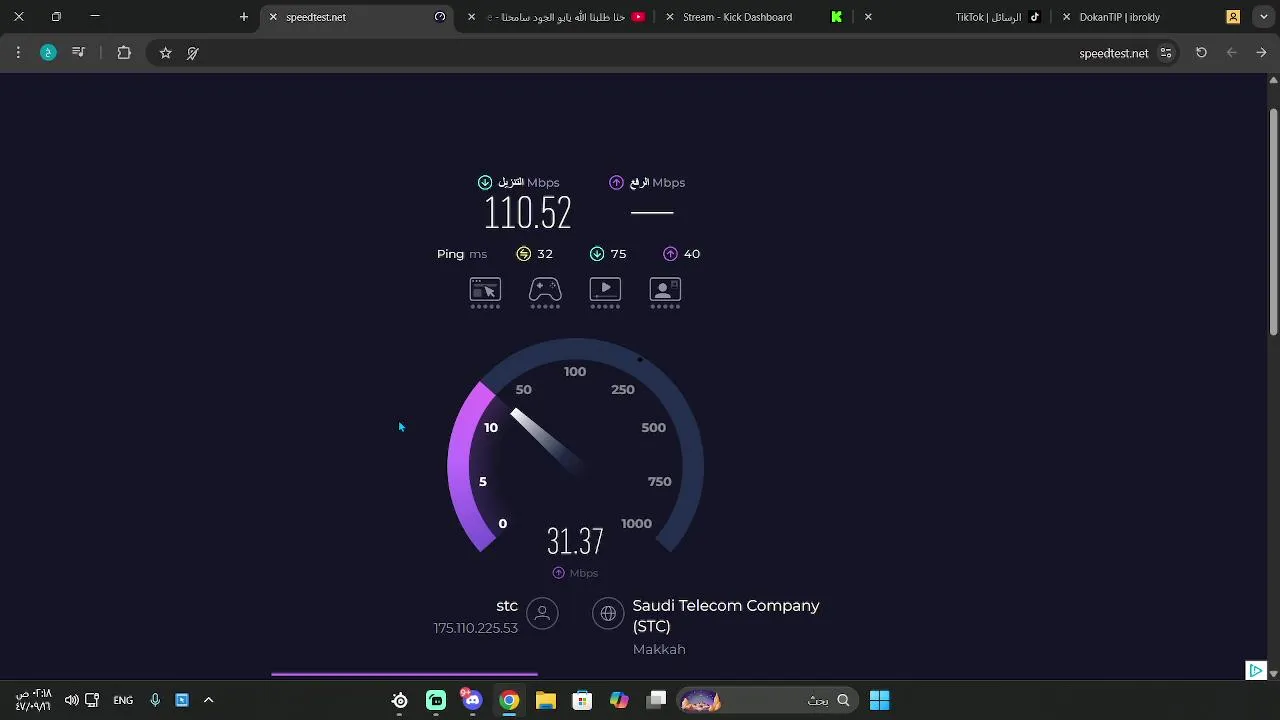This screenshot has width=1280, height=720.
Task: Click the AdChoices icon at page corner
Action: click(1256, 670)
